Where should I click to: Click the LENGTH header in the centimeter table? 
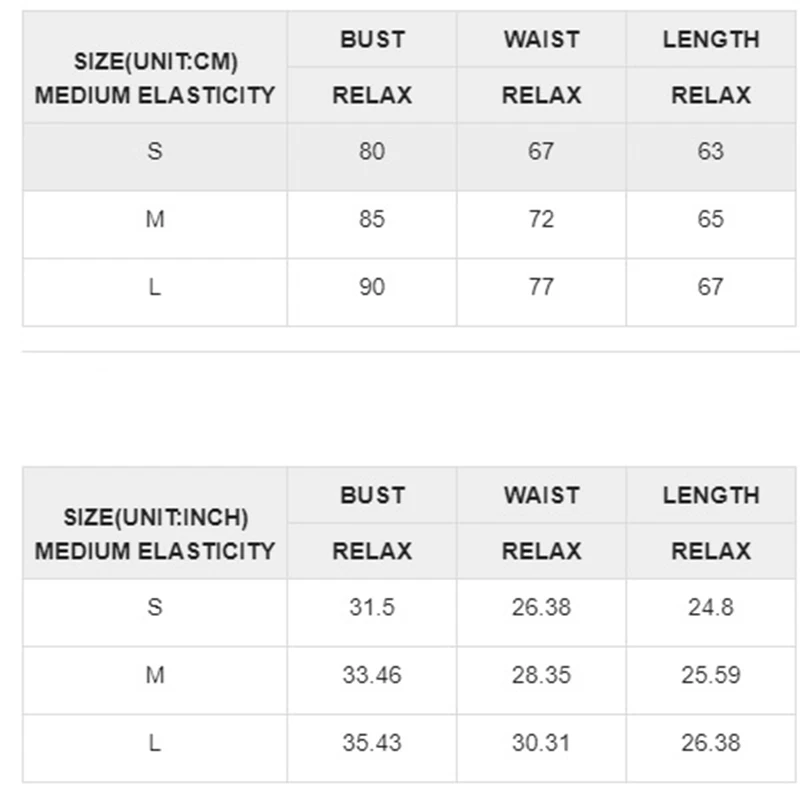tap(711, 40)
